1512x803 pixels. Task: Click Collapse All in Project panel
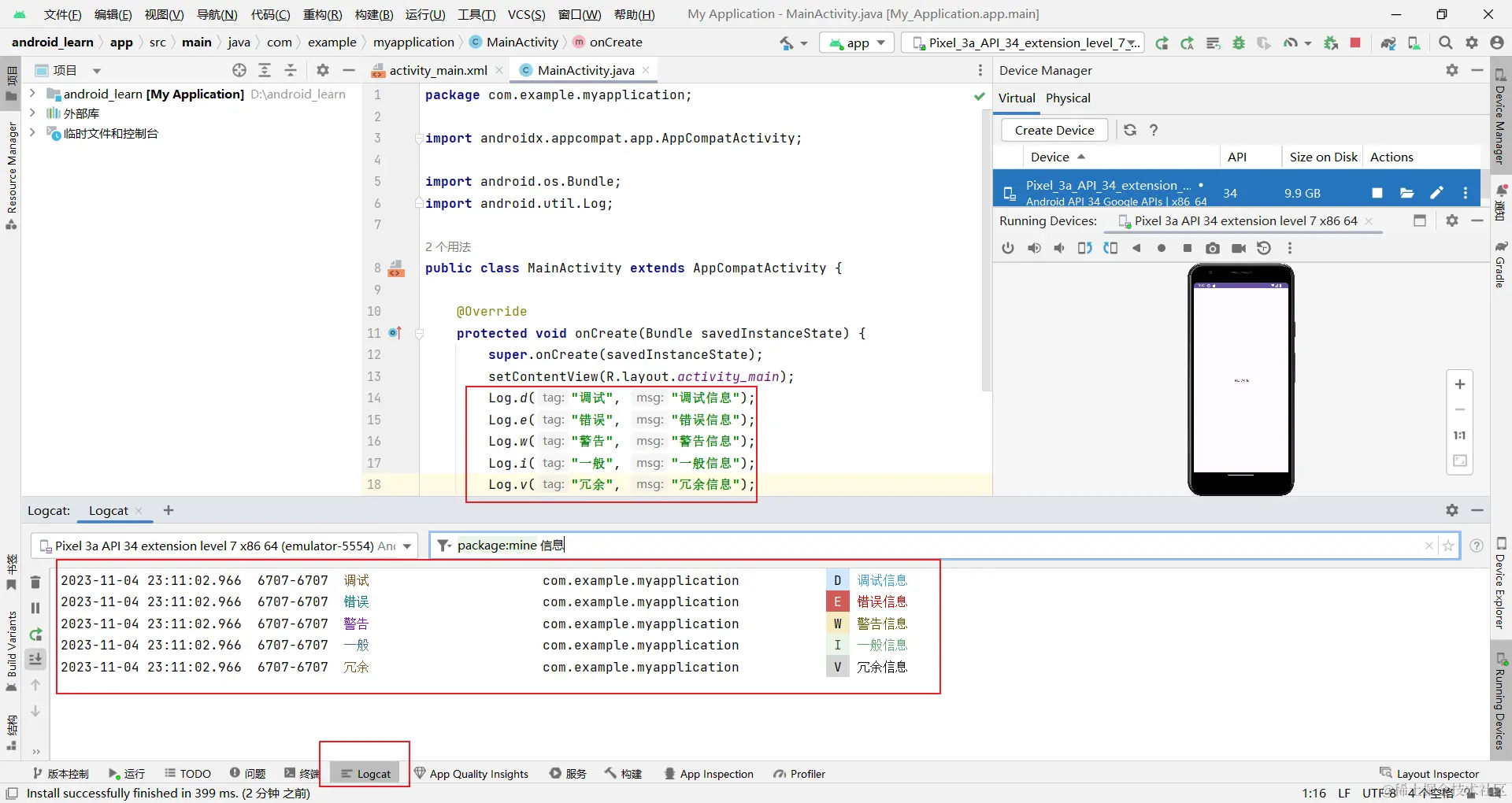coord(291,70)
